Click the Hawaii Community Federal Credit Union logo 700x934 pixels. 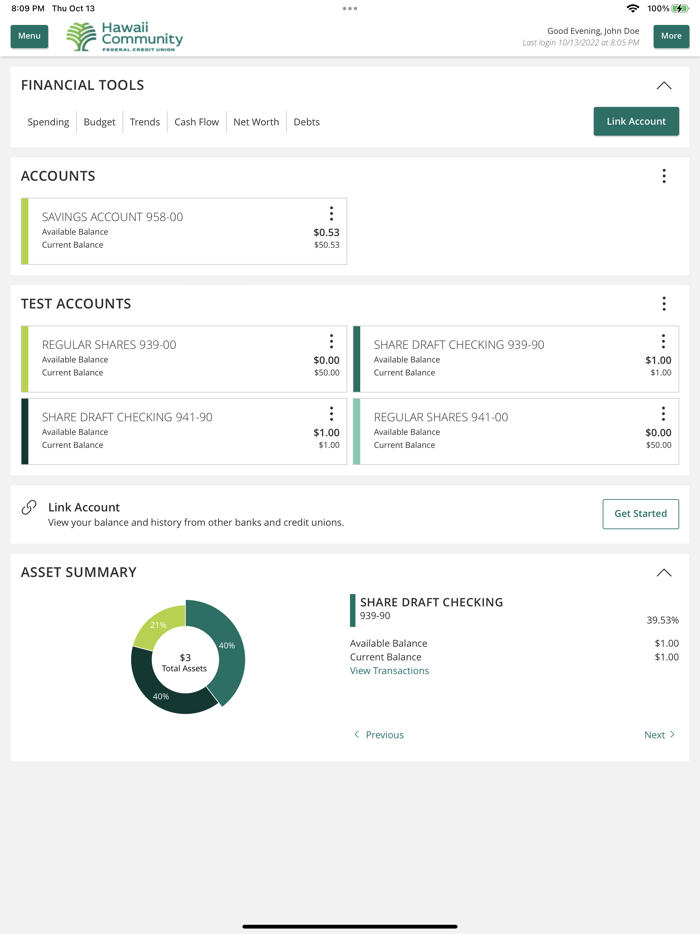pyautogui.click(x=125, y=37)
